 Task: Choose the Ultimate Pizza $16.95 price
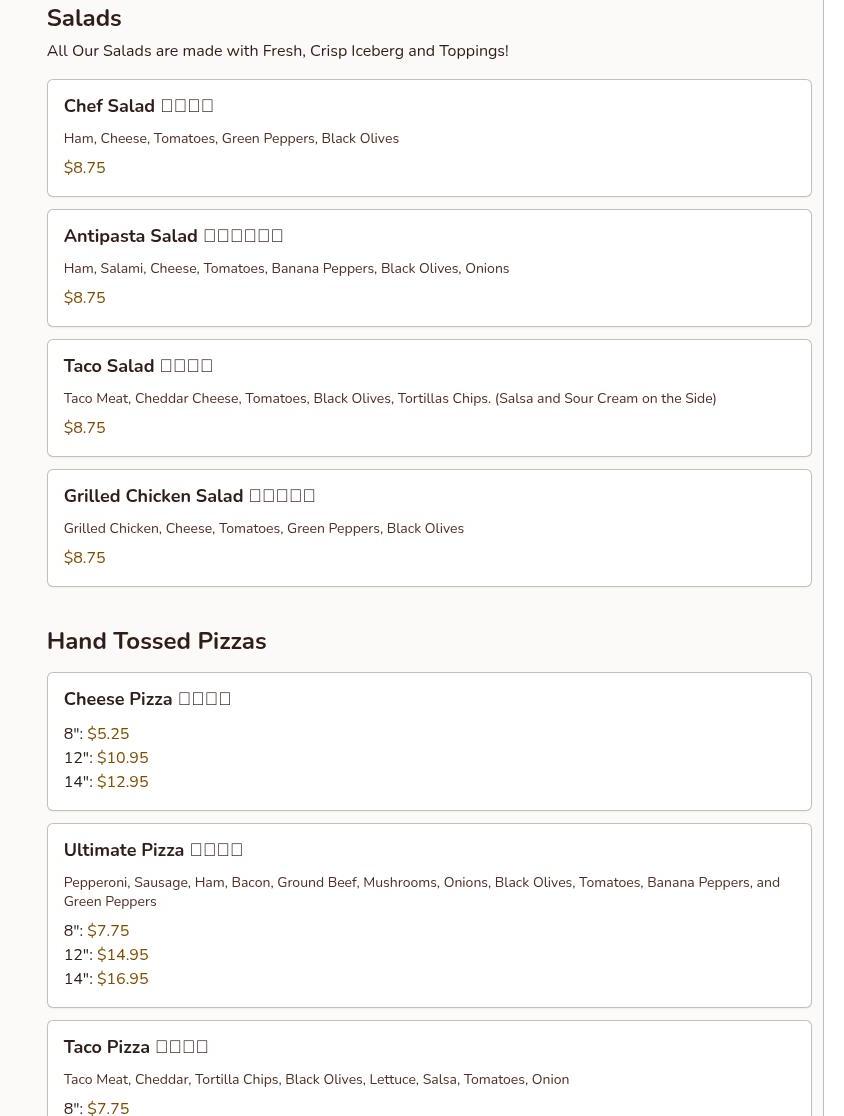pyautogui.click(x=122, y=979)
